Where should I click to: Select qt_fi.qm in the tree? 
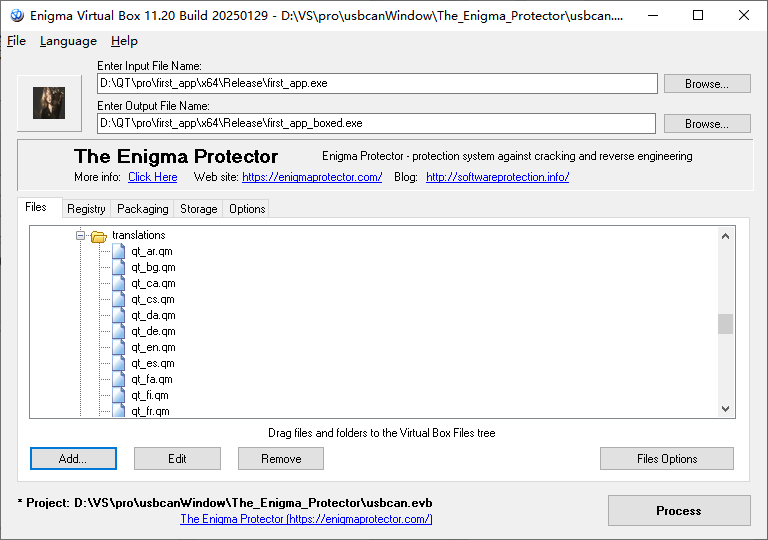point(150,395)
